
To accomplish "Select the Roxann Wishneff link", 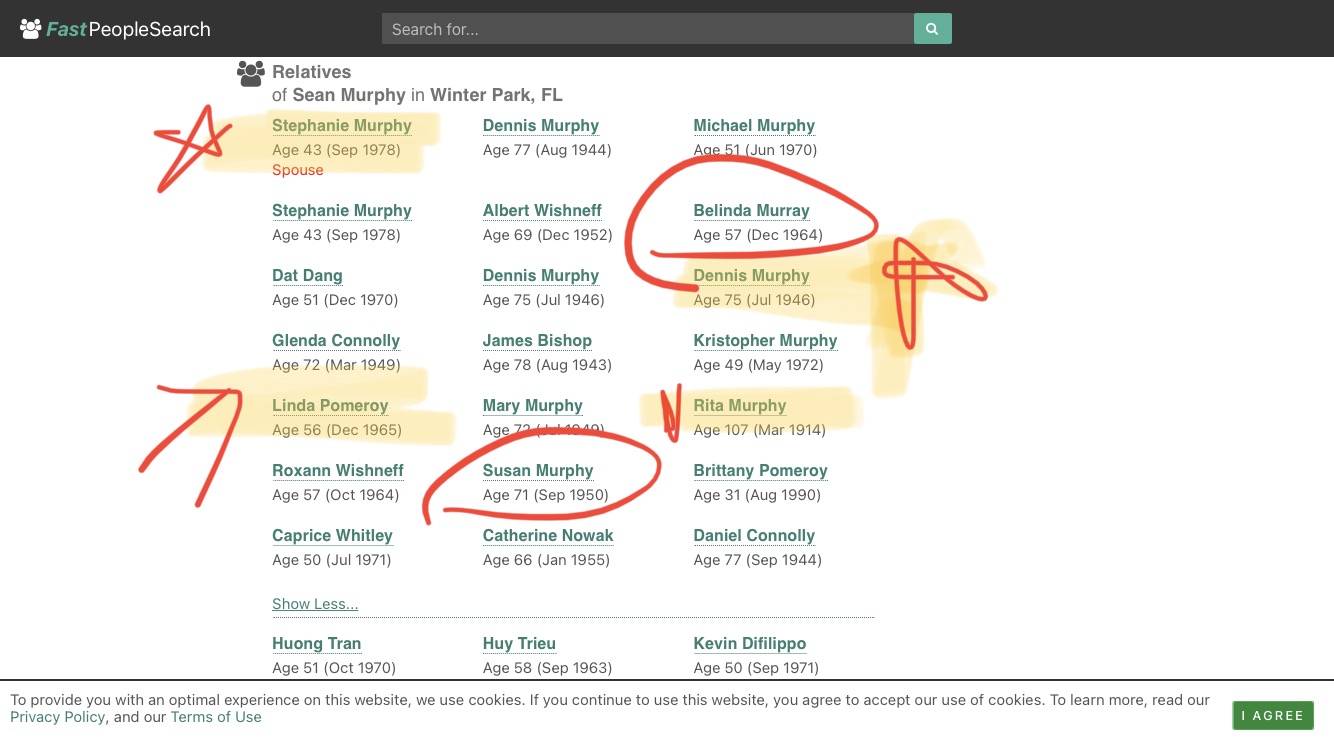I will [x=338, y=471].
